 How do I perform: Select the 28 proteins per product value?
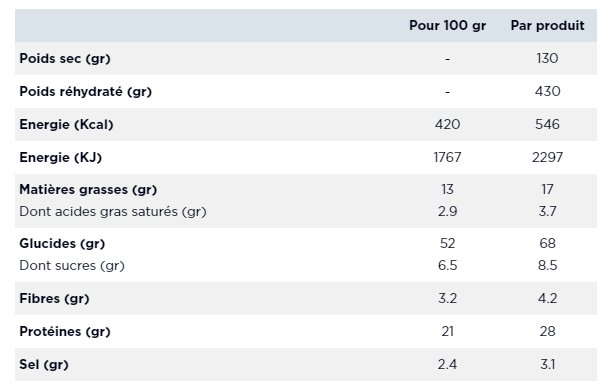[547, 331]
